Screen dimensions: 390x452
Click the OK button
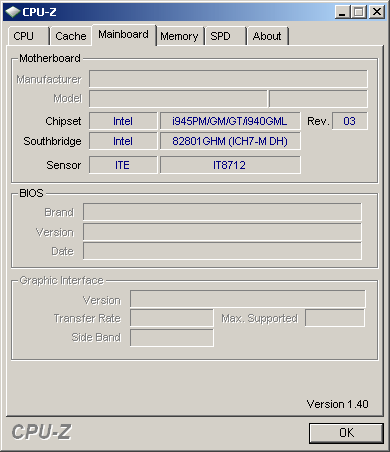tap(346, 433)
